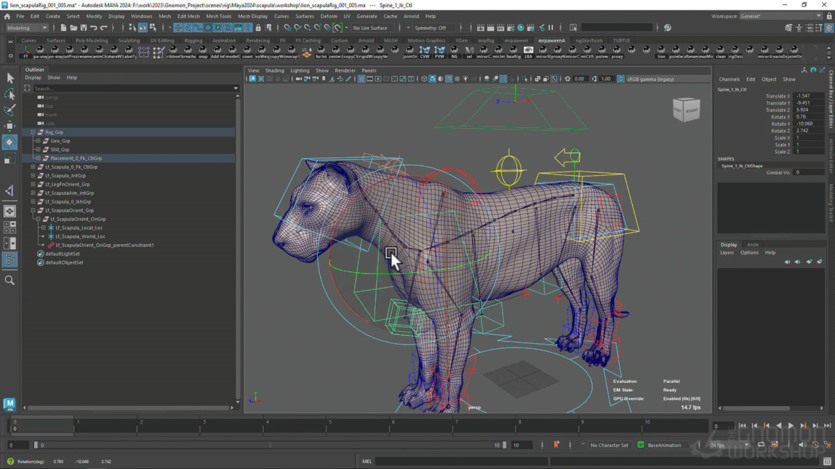Collapse Rig_Grp in Outliner

[33, 132]
